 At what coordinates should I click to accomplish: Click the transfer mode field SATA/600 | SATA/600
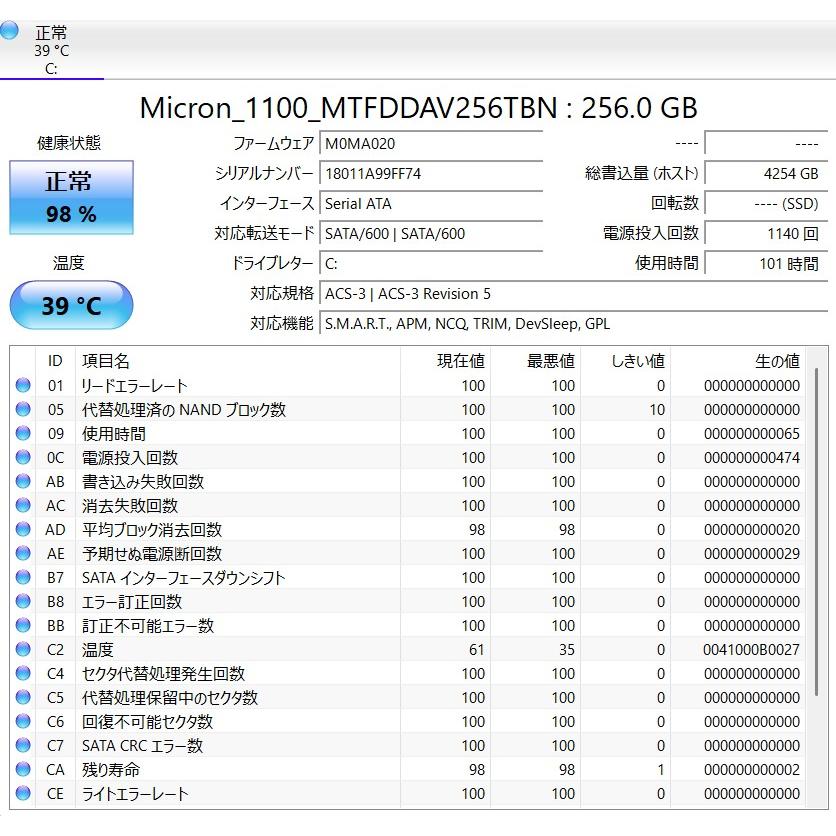click(x=431, y=234)
